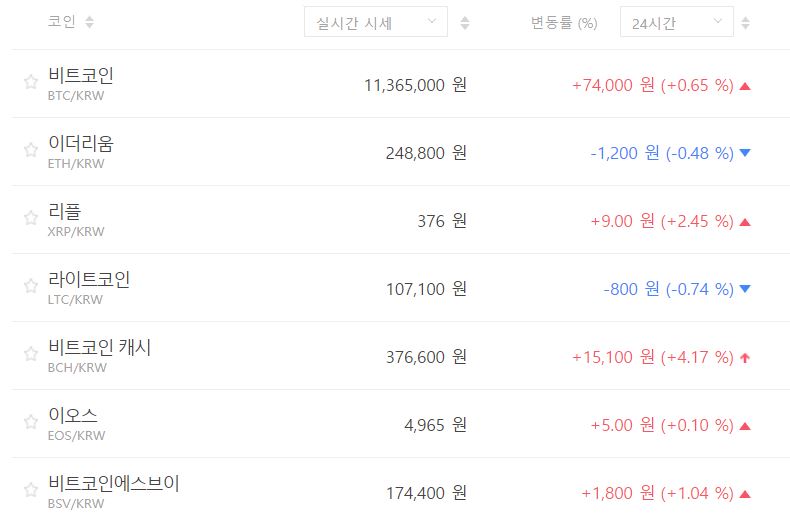Open the 실시간 시세 dropdown
The height and width of the screenshot is (520, 790).
(x=375, y=22)
